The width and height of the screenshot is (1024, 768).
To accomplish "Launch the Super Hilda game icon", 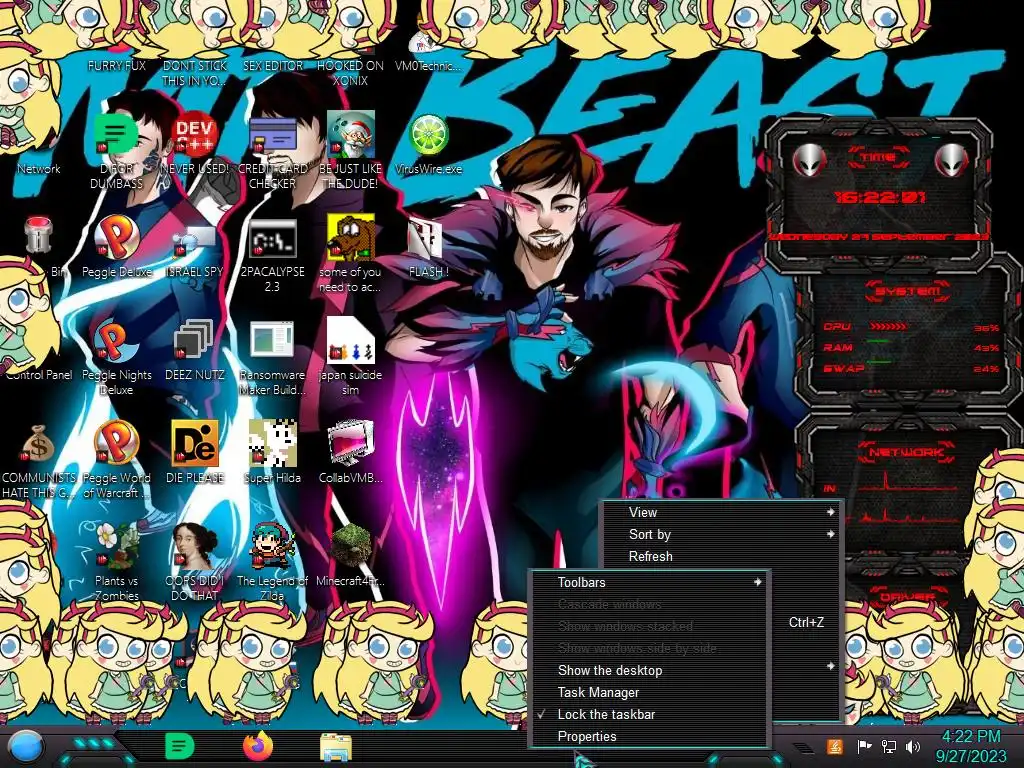I will coord(272,444).
